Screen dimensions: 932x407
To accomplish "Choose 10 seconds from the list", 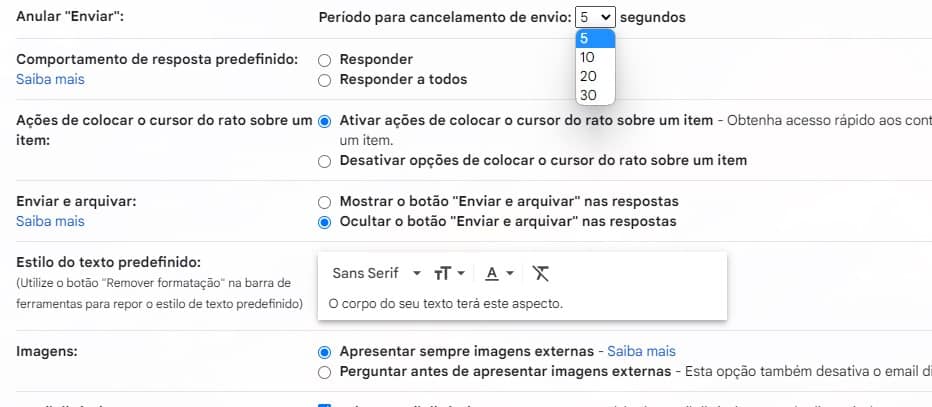I will click(595, 58).
